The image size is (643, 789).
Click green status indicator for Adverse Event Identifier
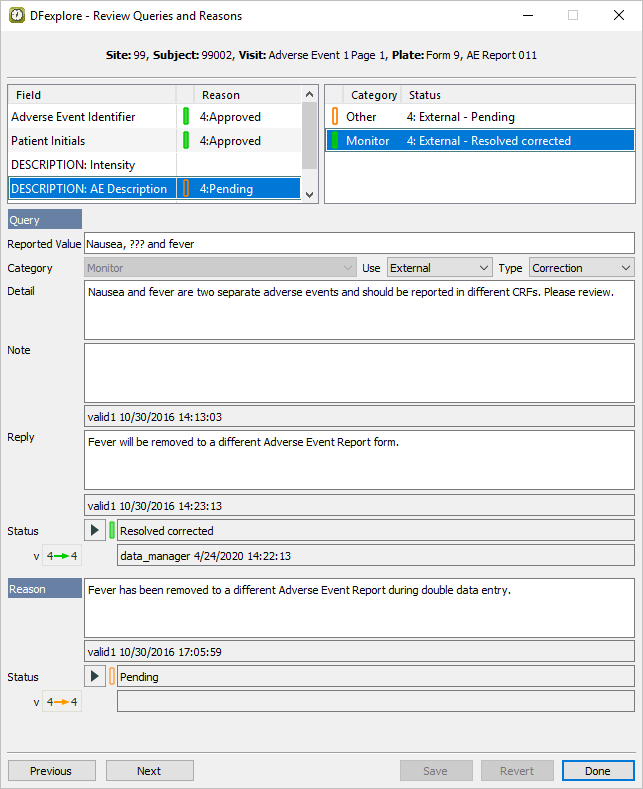point(186,117)
